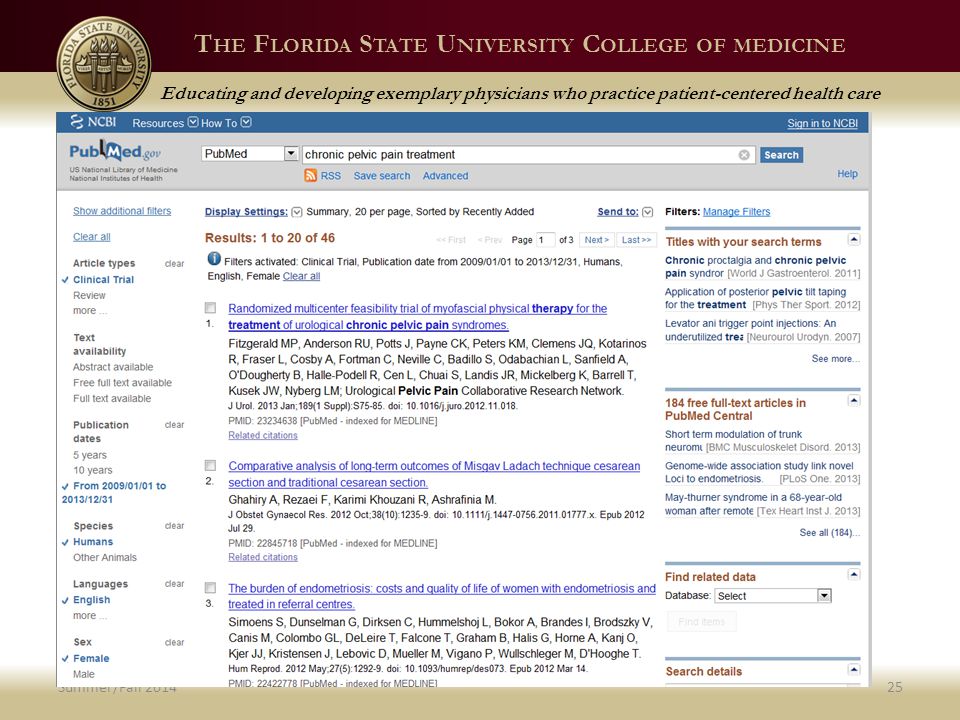Click Sign in to NCBI
This screenshot has width=960, height=720.
click(822, 123)
